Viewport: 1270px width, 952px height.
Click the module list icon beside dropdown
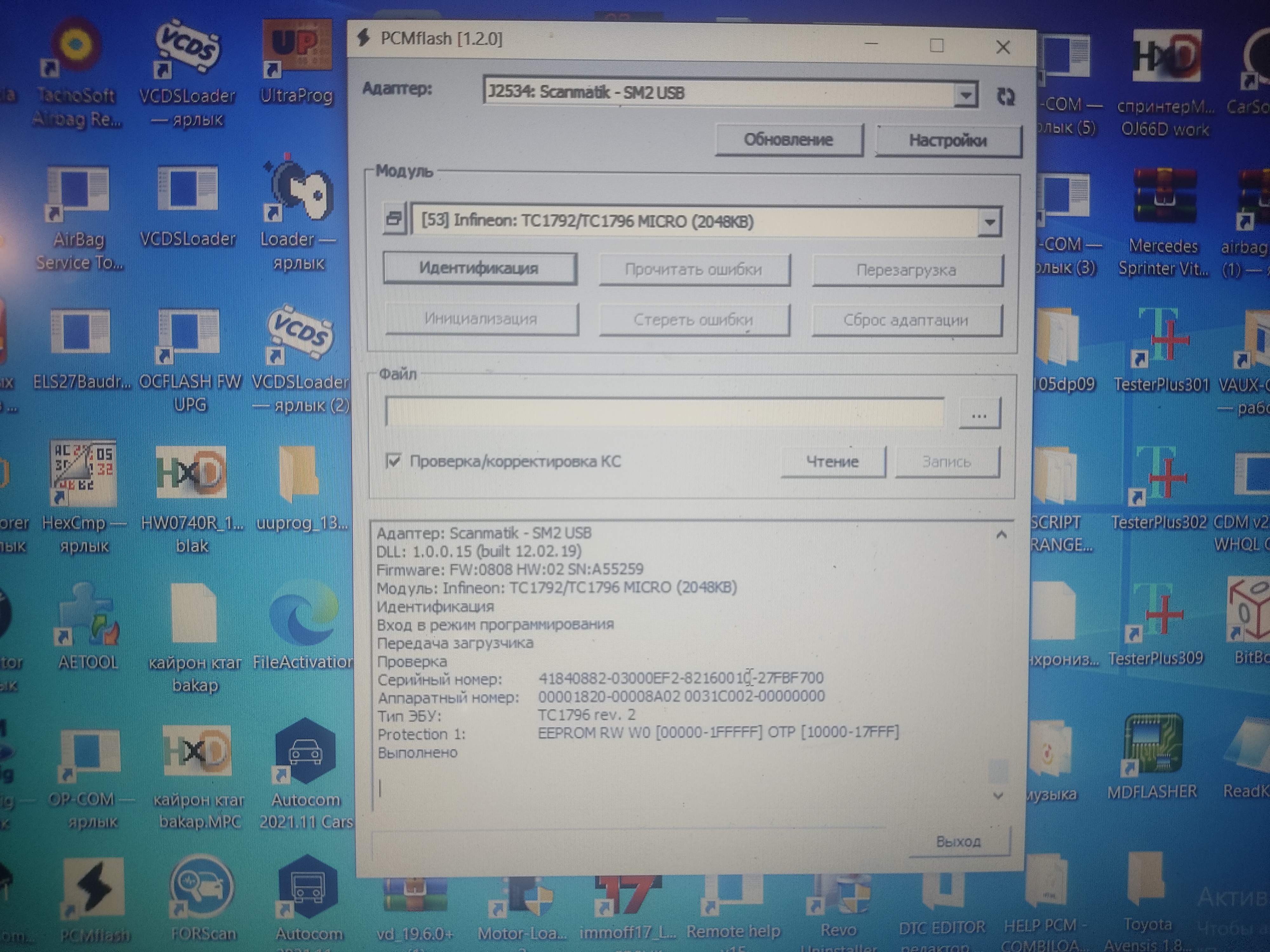(394, 219)
